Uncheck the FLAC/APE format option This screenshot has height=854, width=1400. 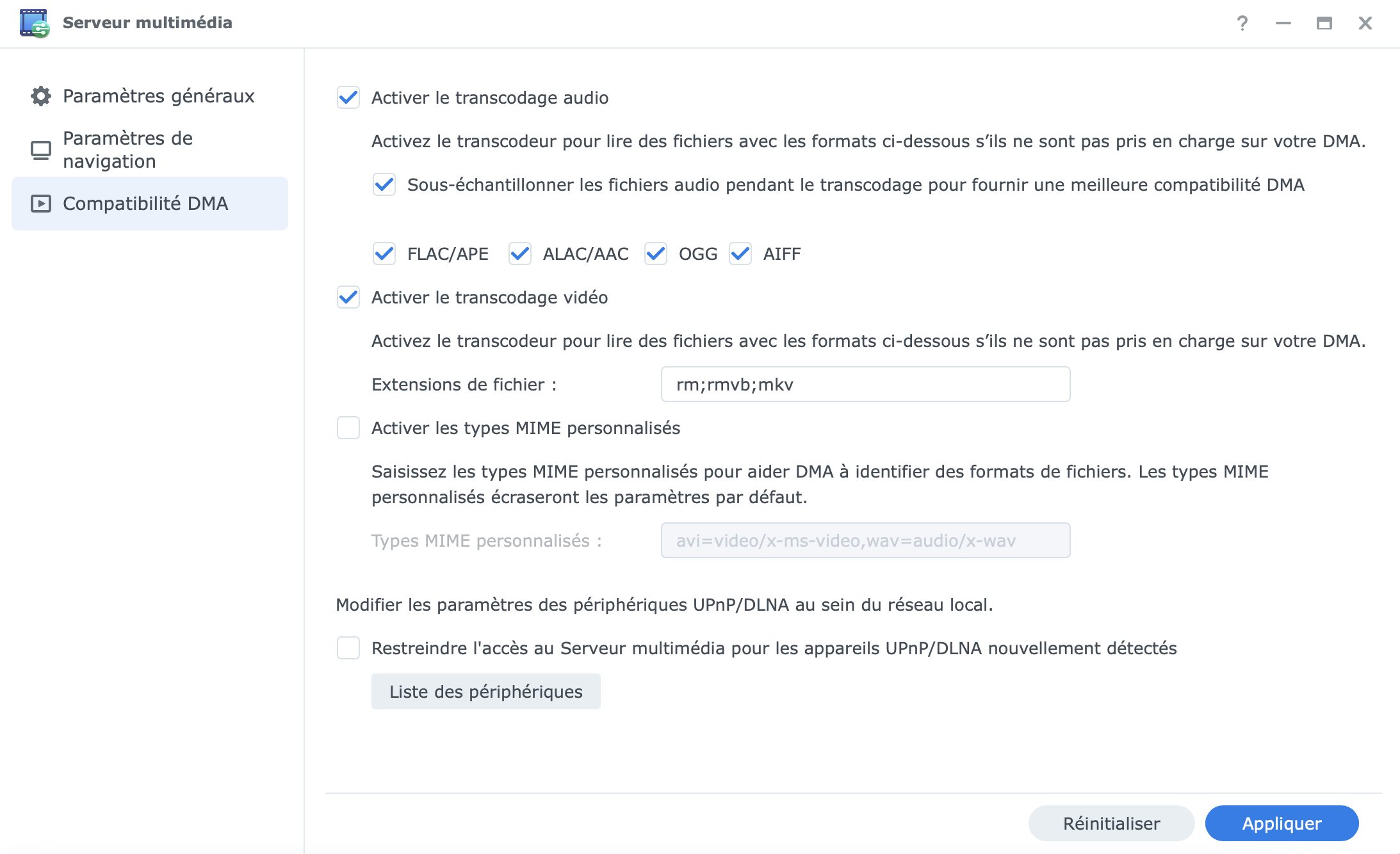pyautogui.click(x=384, y=254)
